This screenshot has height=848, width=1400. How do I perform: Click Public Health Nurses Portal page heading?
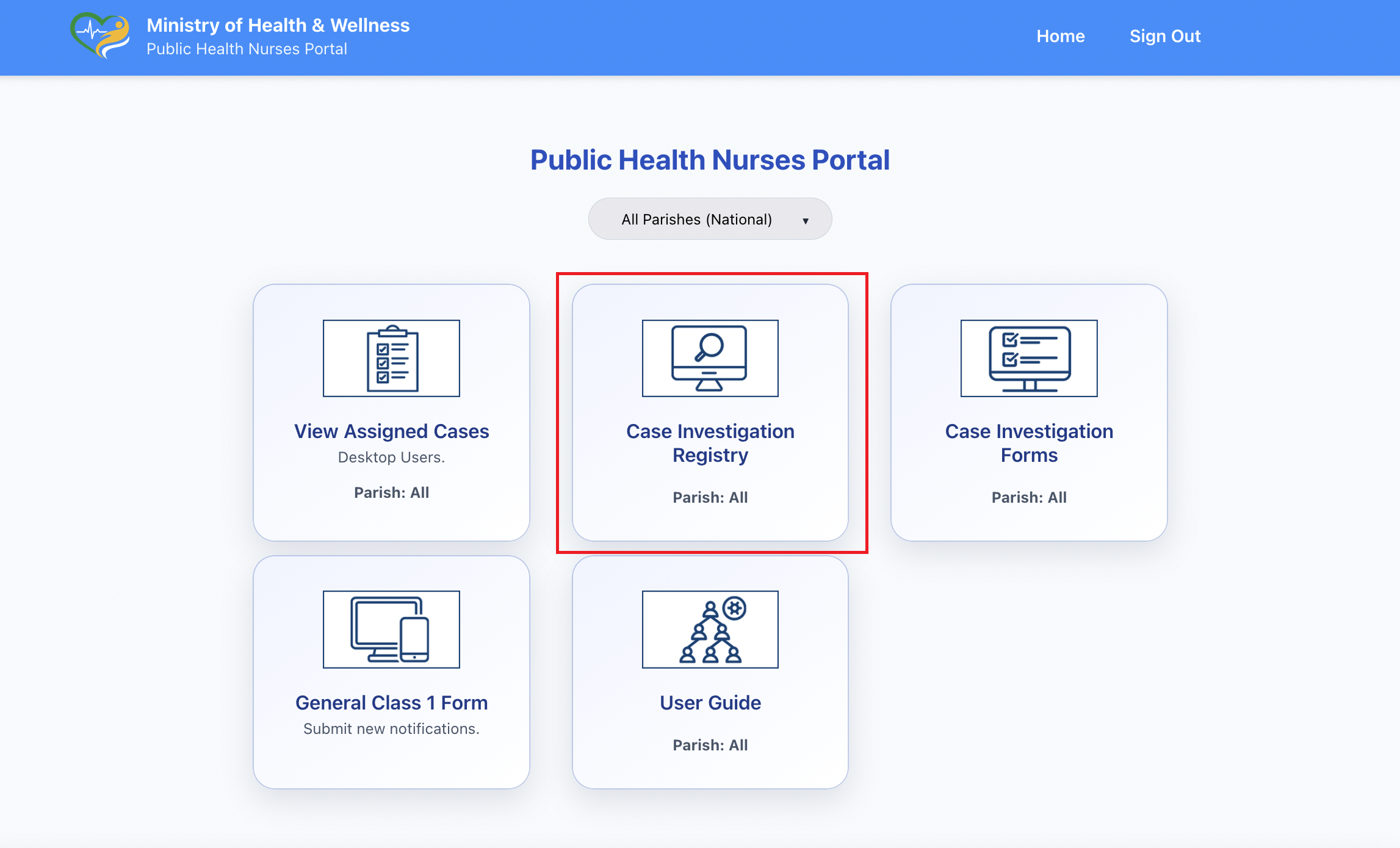point(710,160)
